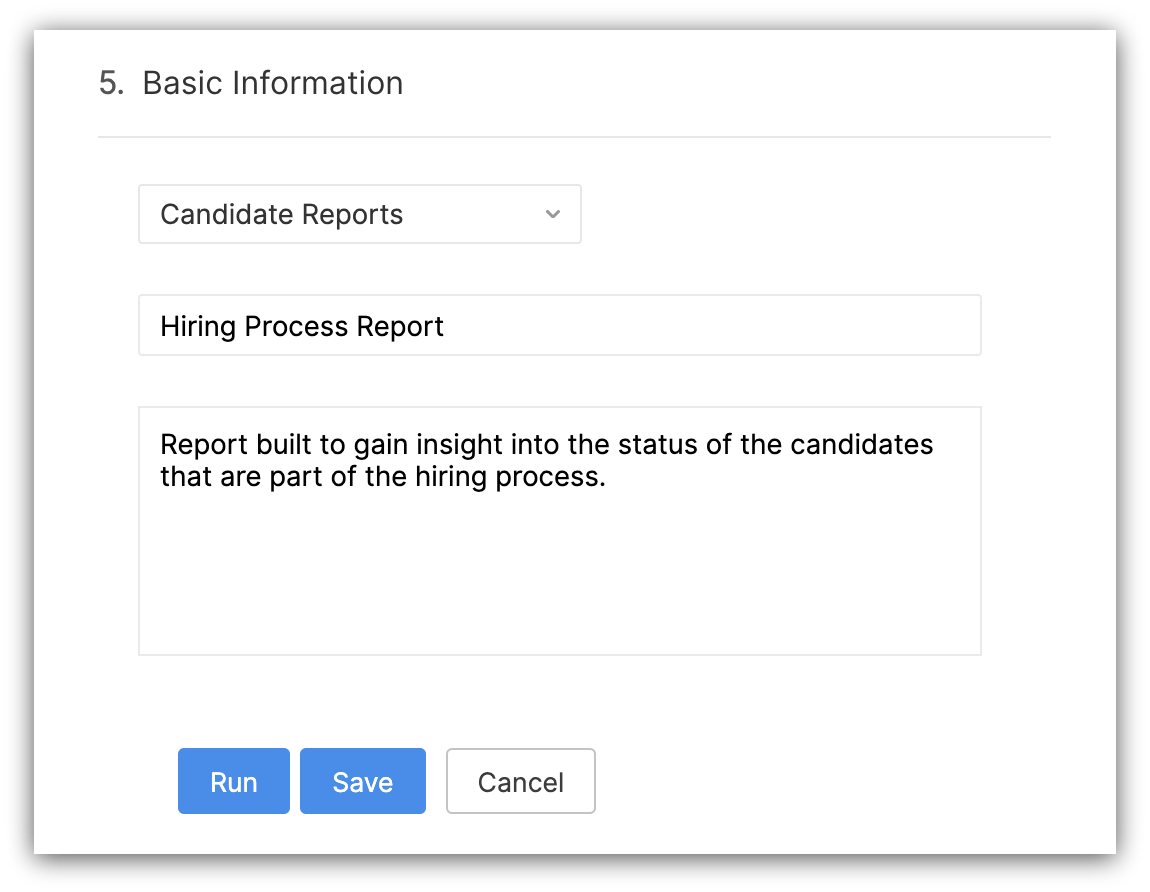
Task: Place cursor after the word 'Report' in name field
Action: click(x=445, y=326)
